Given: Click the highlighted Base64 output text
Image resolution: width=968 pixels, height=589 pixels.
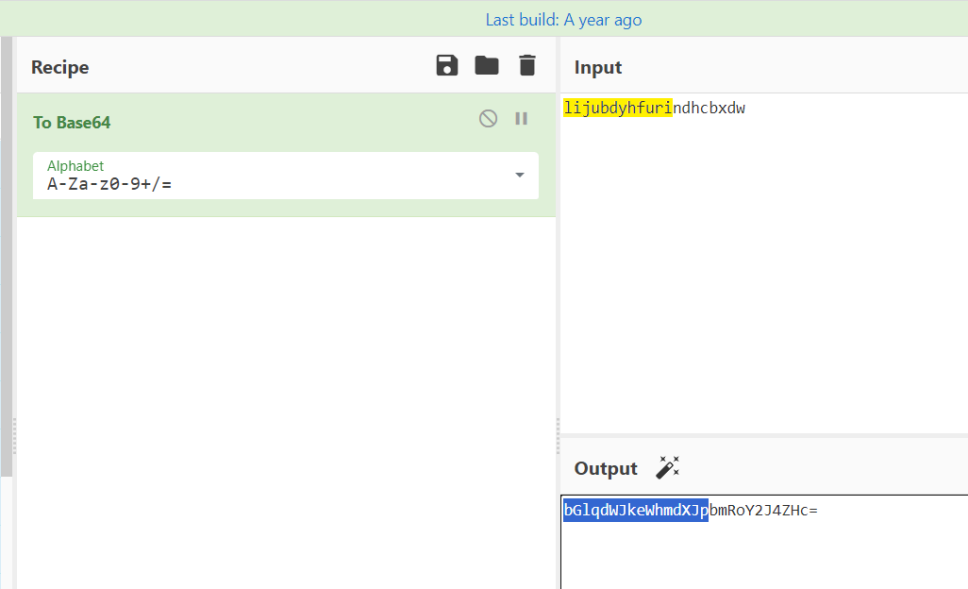Looking at the screenshot, I should point(636,510).
